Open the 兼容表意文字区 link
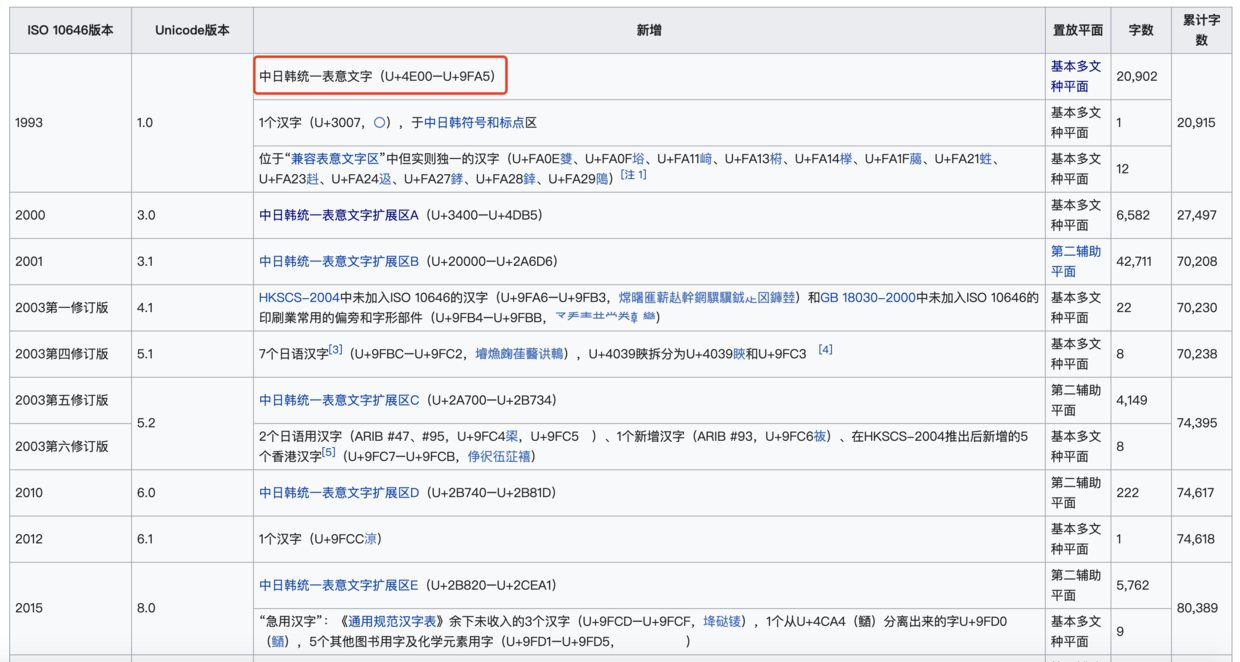The height and width of the screenshot is (662, 1240). click(335, 159)
